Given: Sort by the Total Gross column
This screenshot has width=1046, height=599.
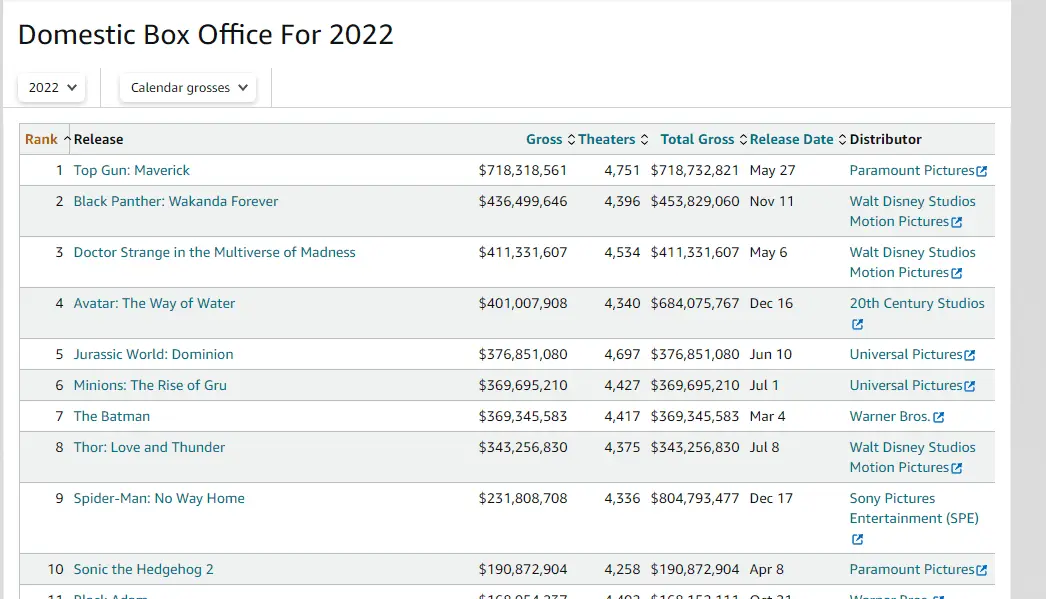Looking at the screenshot, I should pyautogui.click(x=697, y=139).
